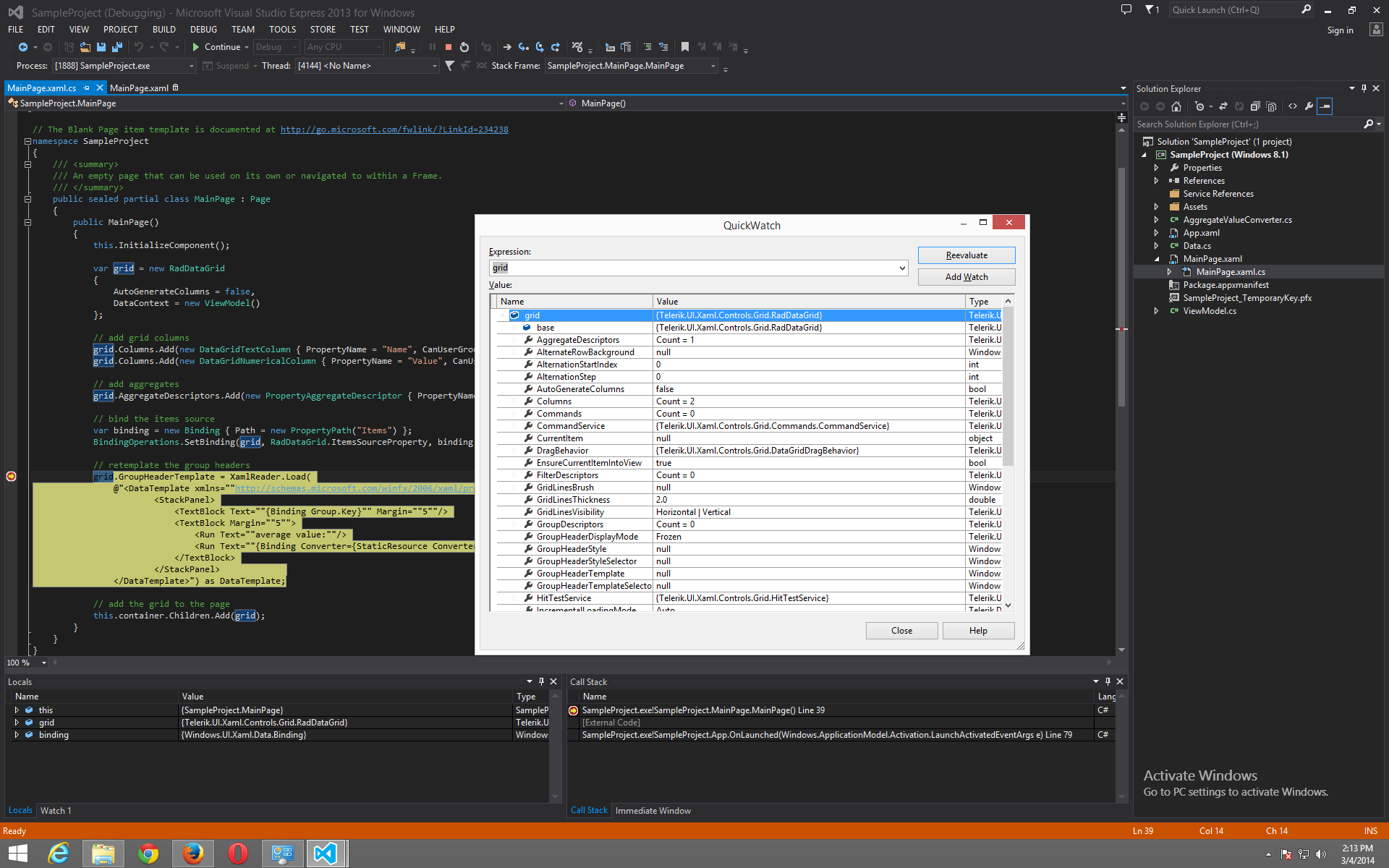Image resolution: width=1389 pixels, height=868 pixels.
Task: Expand the Properties node in Solution Explorer
Action: 1156,168
